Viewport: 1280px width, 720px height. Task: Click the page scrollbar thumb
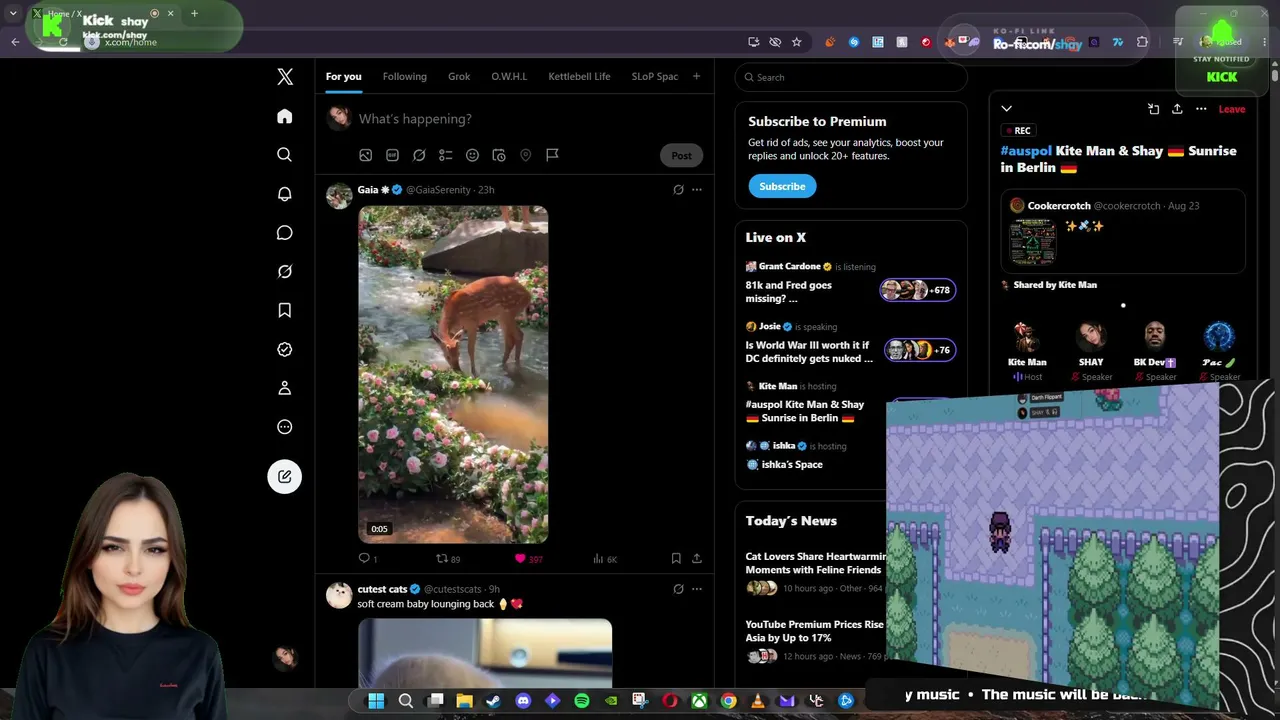1274,74
